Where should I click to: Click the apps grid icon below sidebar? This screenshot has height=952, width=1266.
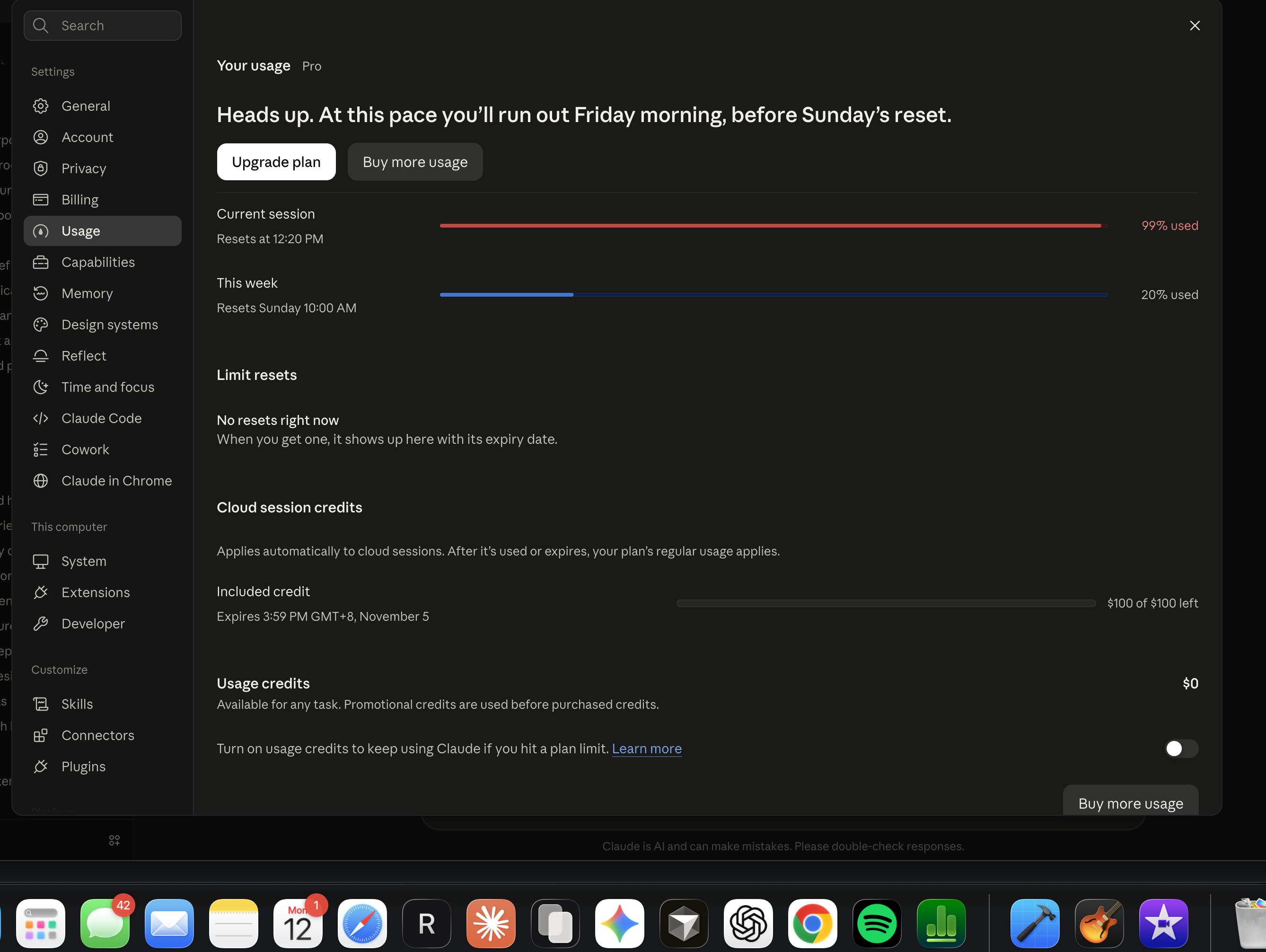(114, 840)
